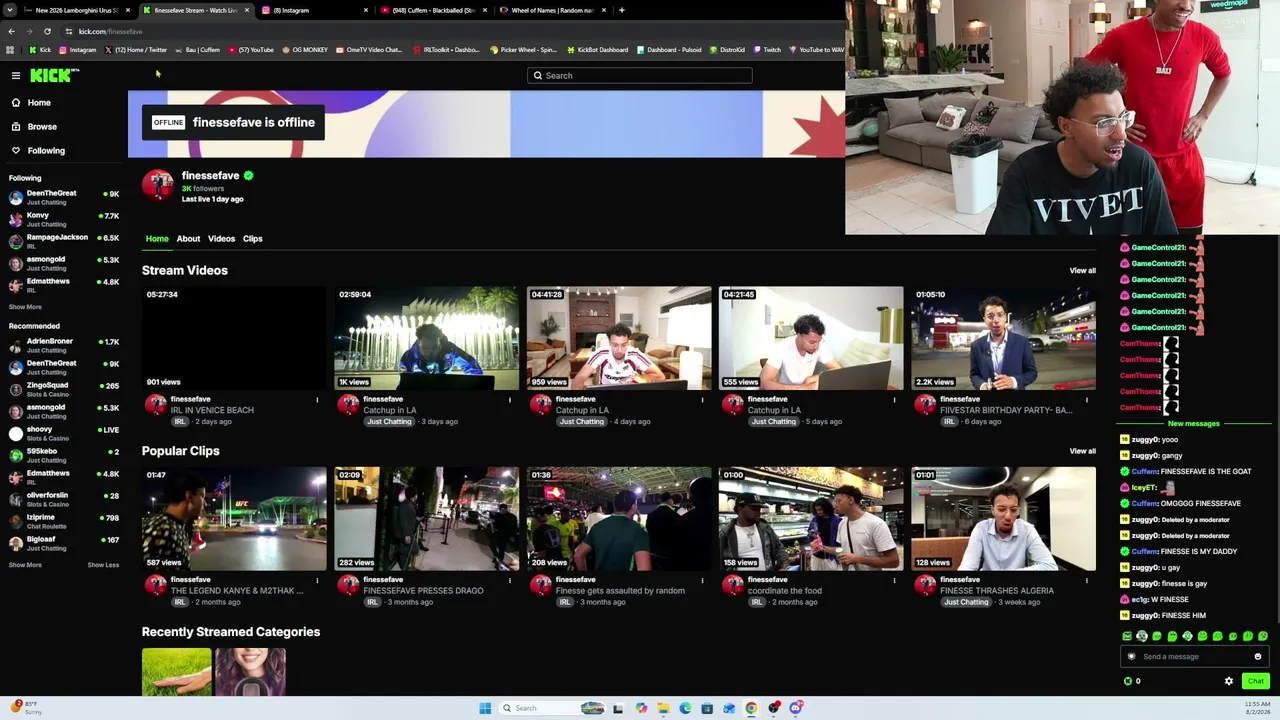Click the 'Finesse gets assaulted by random' clip title
This screenshot has width=1280, height=720.
620,591
